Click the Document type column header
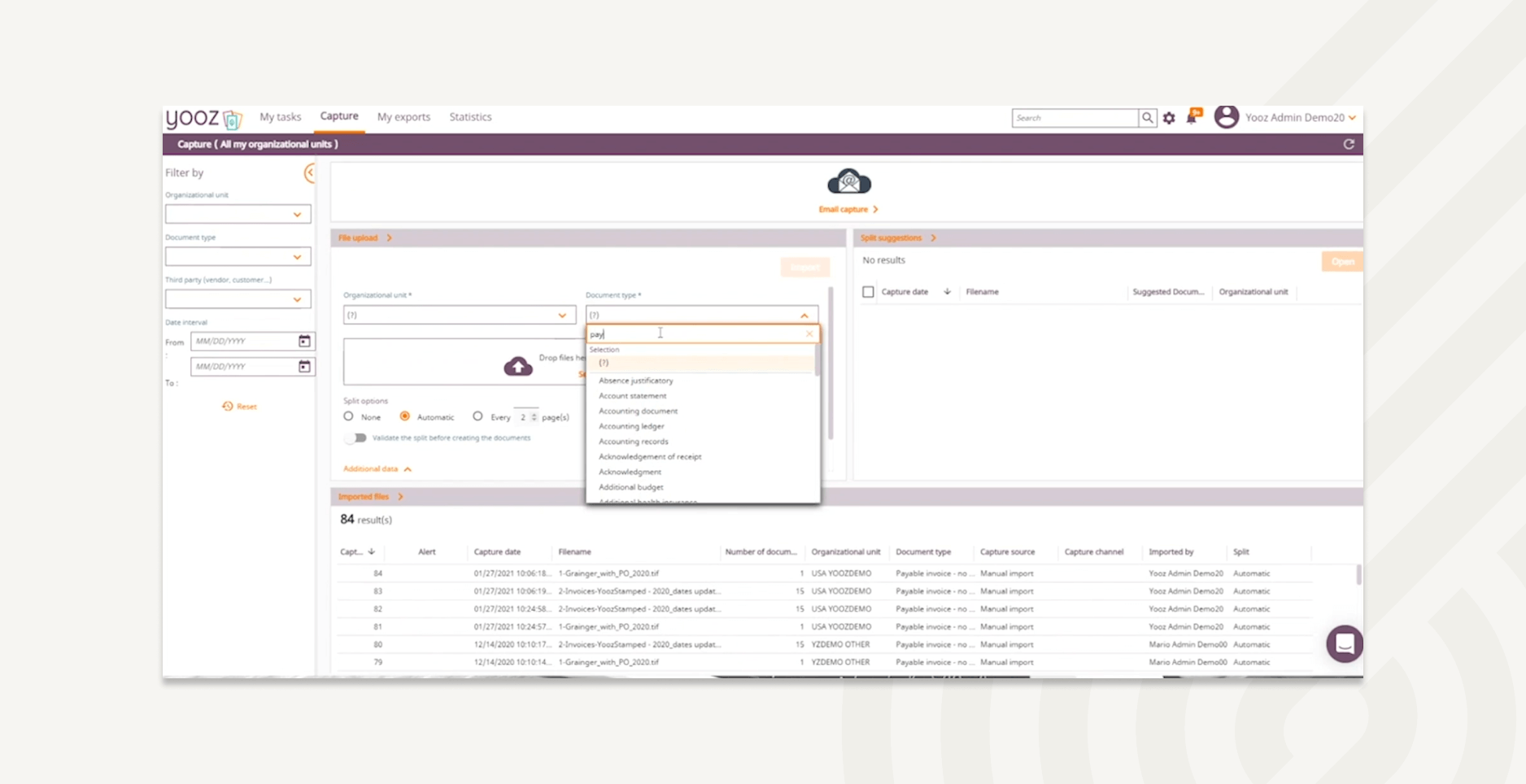Image resolution: width=1526 pixels, height=784 pixels. tap(923, 552)
